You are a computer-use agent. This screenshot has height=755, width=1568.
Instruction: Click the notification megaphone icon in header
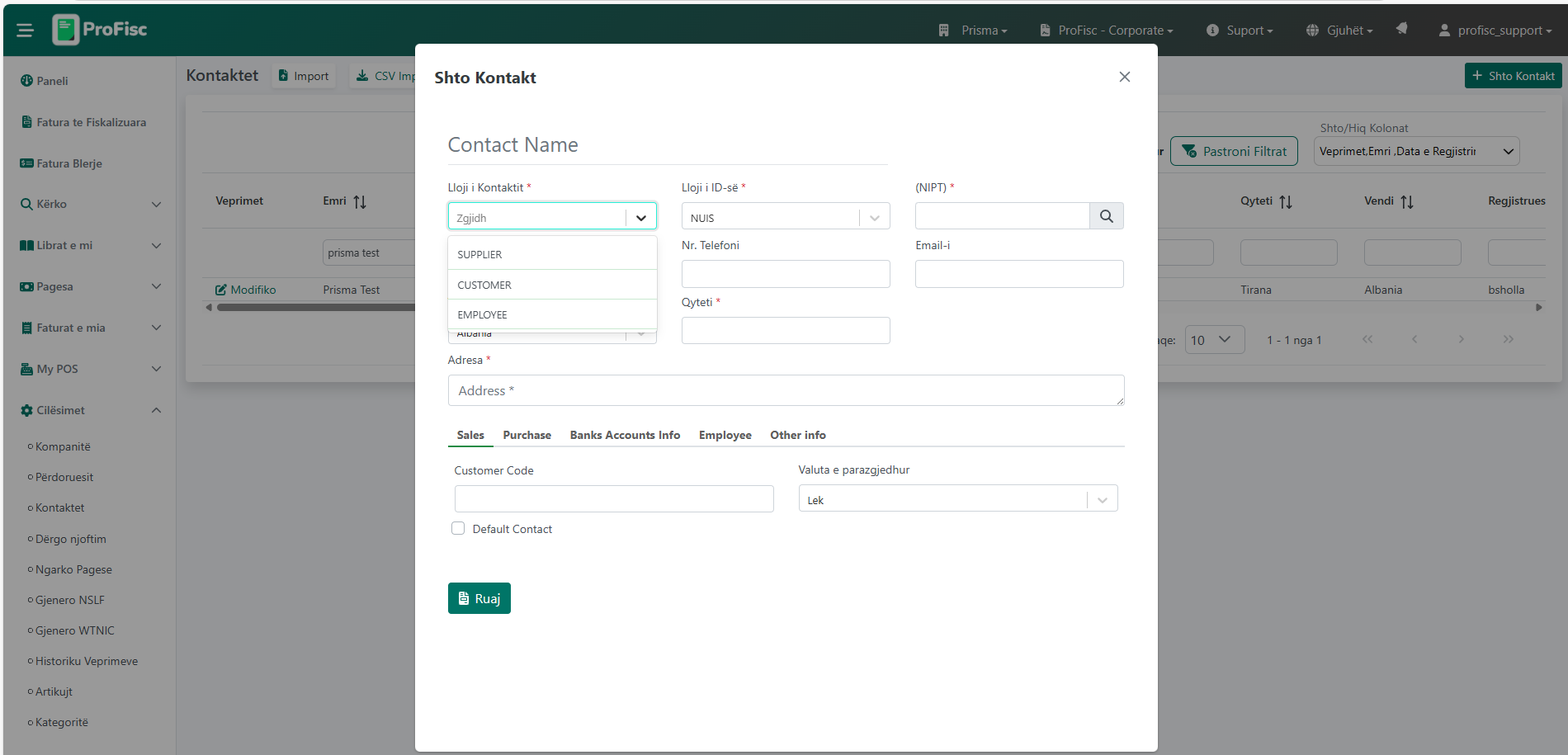pyautogui.click(x=1401, y=29)
